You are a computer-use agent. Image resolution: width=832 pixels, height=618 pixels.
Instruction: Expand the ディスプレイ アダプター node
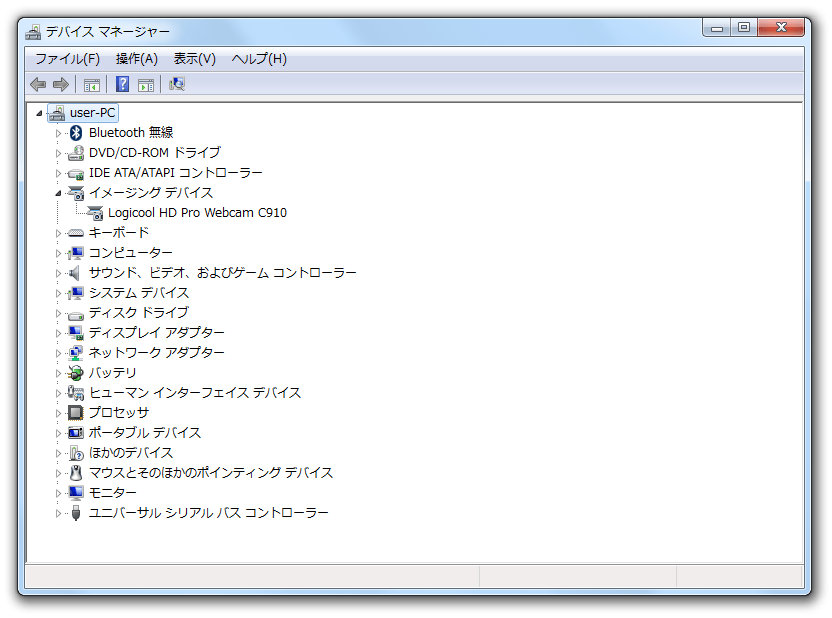[x=58, y=334]
